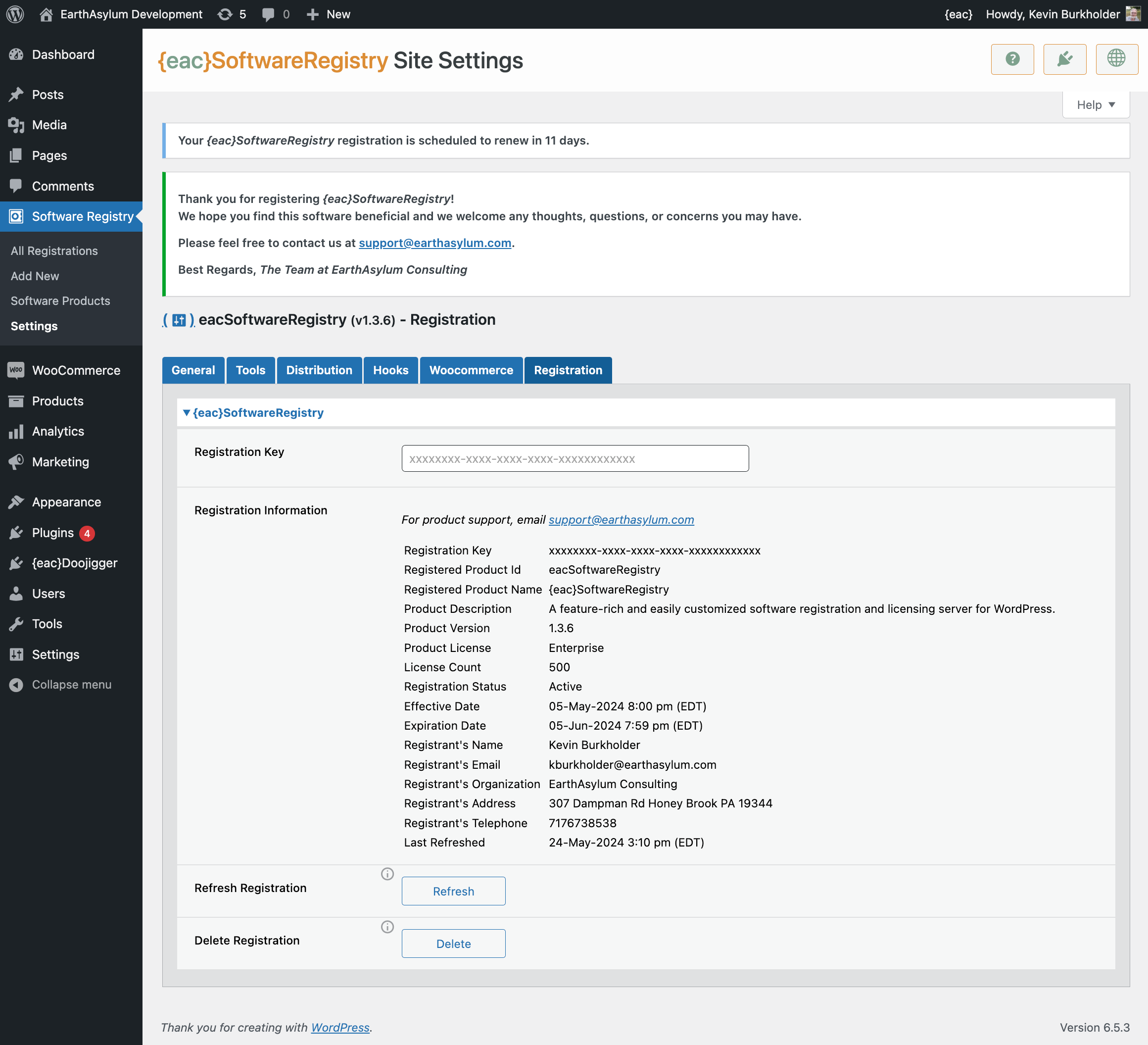Select the Registration Key input field
The image size is (1148, 1045).
click(575, 459)
